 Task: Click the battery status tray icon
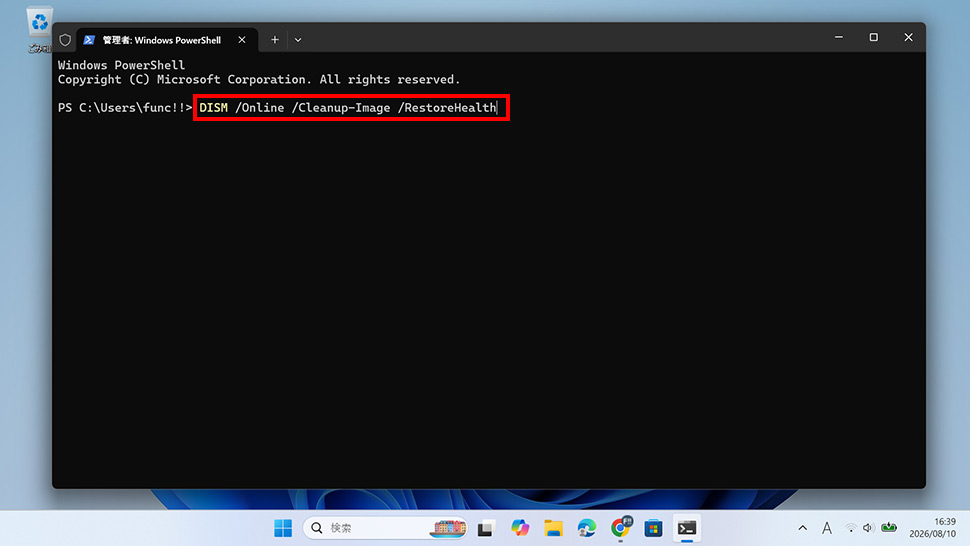tap(889, 527)
